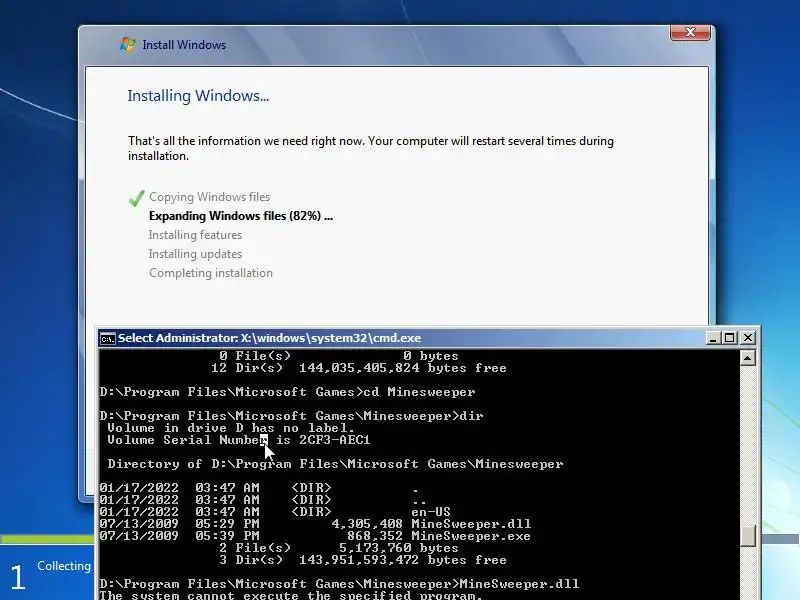Click the '144,035,405,824 bytes free' line

[359, 368]
